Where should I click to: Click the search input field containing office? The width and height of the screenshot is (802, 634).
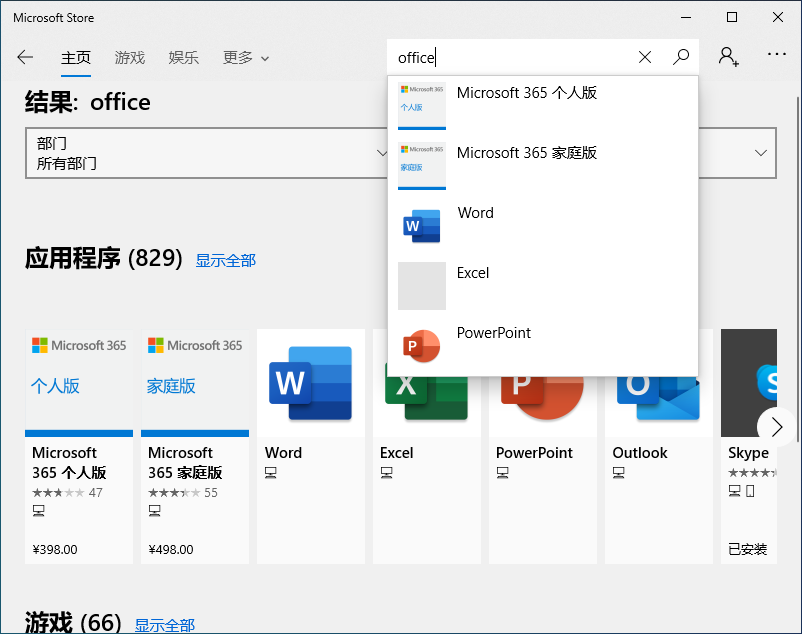pyautogui.click(x=510, y=58)
